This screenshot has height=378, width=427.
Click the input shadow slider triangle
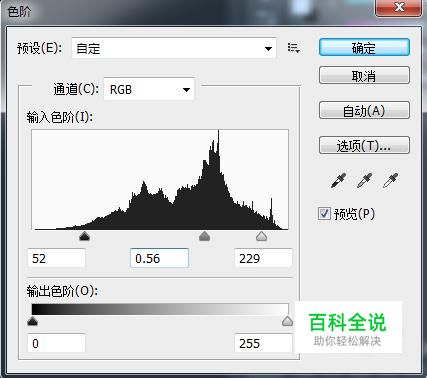click(85, 236)
